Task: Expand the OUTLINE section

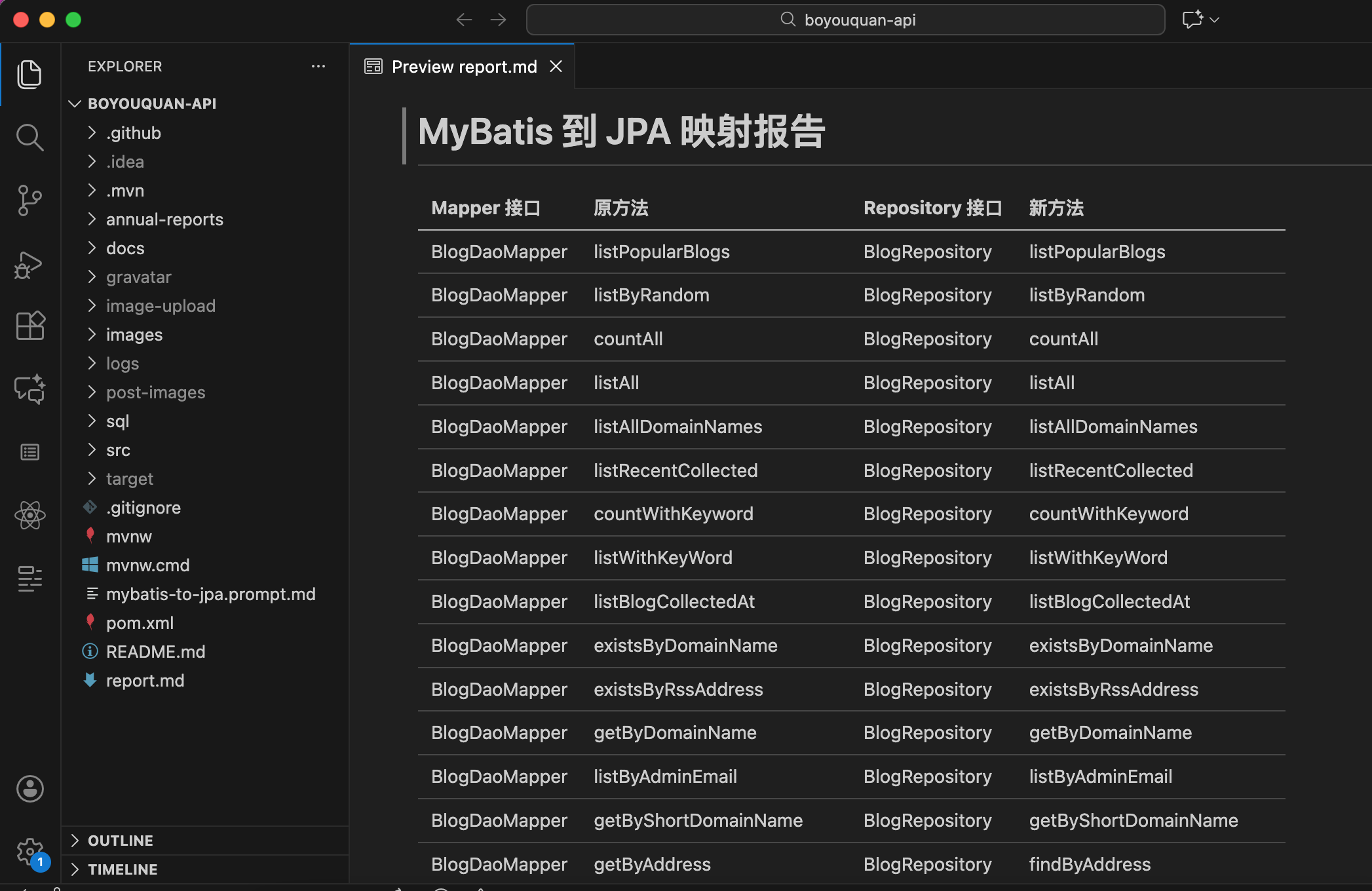Action: [120, 840]
